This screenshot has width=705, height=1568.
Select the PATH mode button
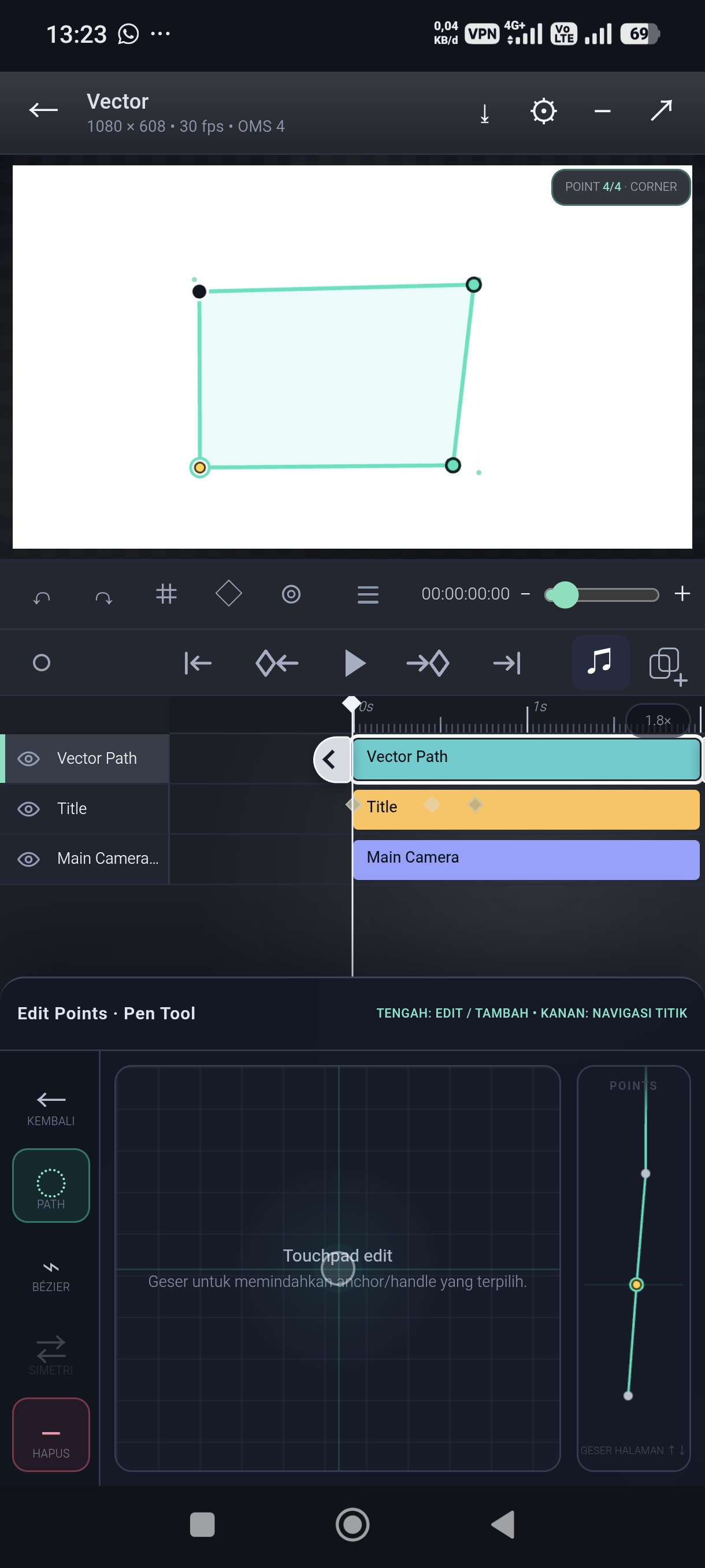51,1185
